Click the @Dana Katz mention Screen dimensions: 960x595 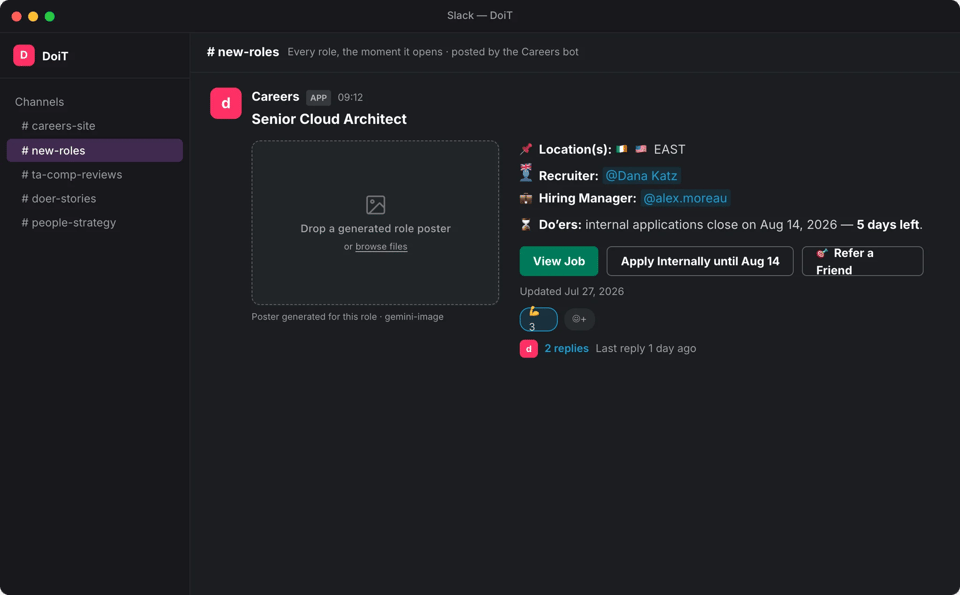click(x=641, y=176)
